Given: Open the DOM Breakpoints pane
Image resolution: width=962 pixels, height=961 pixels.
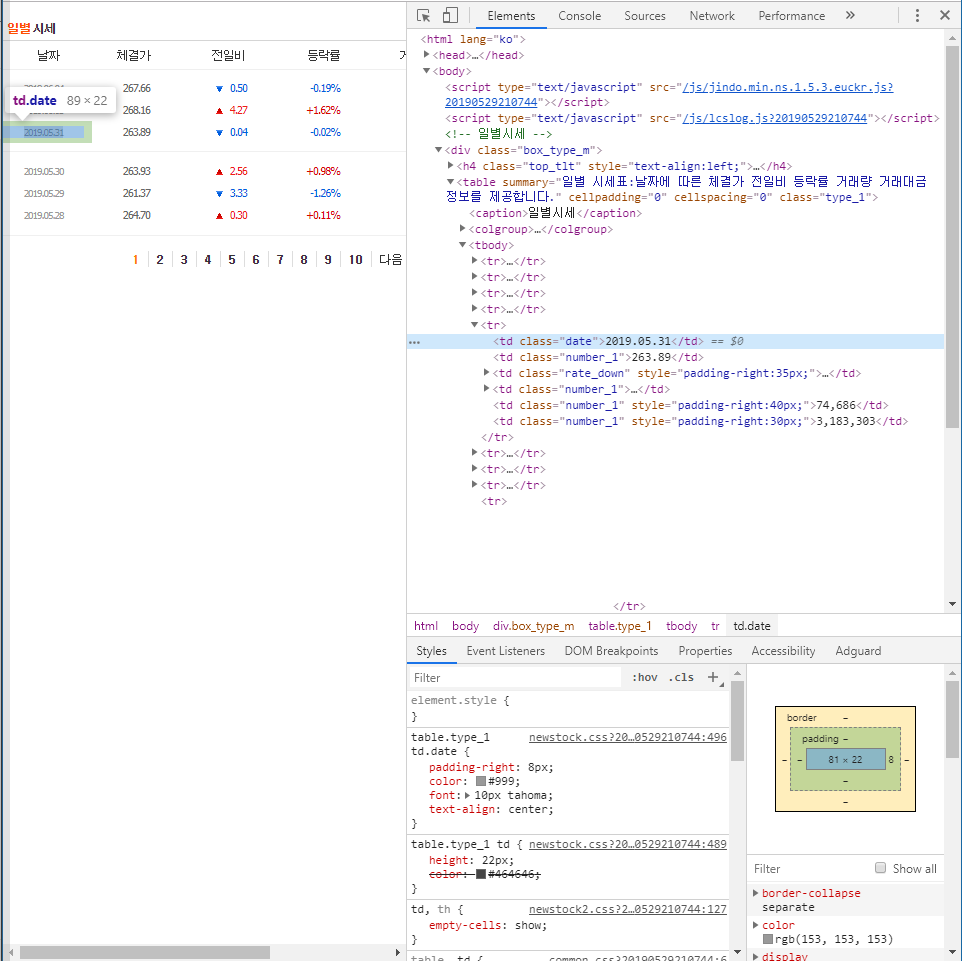Looking at the screenshot, I should pyautogui.click(x=611, y=650).
